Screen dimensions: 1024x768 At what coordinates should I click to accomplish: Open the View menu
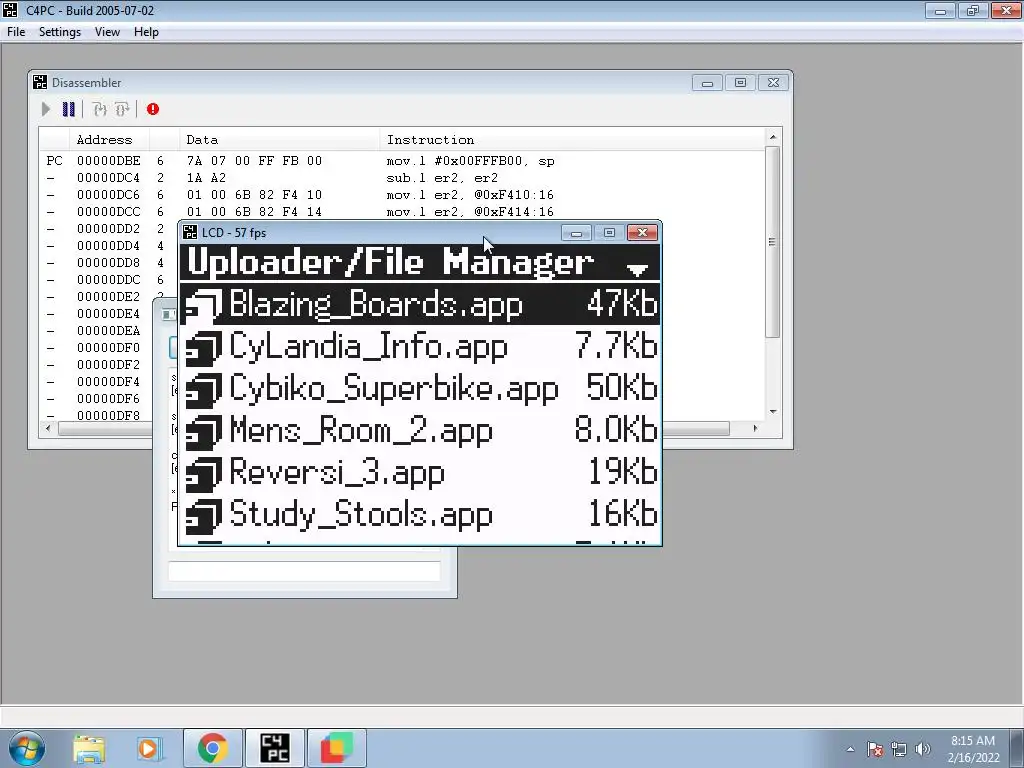[107, 32]
